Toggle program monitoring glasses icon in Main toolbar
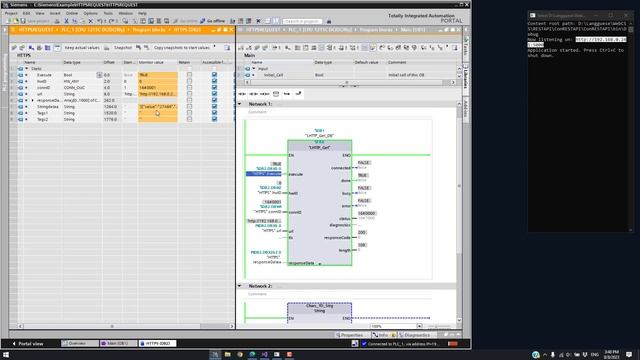Image resolution: width=640 pixels, height=360 pixels. click(373, 48)
